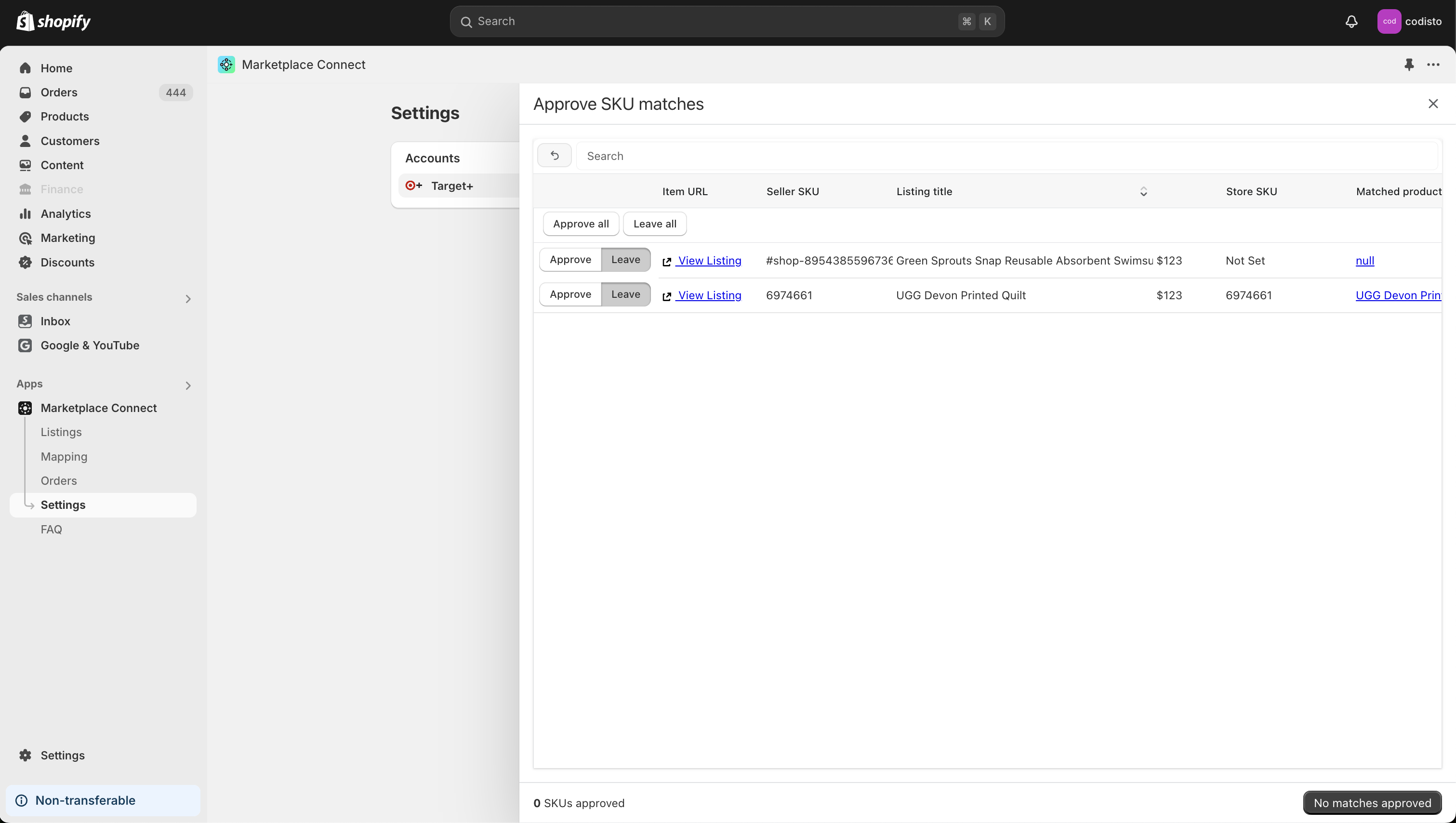Open Analytics in the sidebar
This screenshot has width=1456, height=823.
[103, 213]
